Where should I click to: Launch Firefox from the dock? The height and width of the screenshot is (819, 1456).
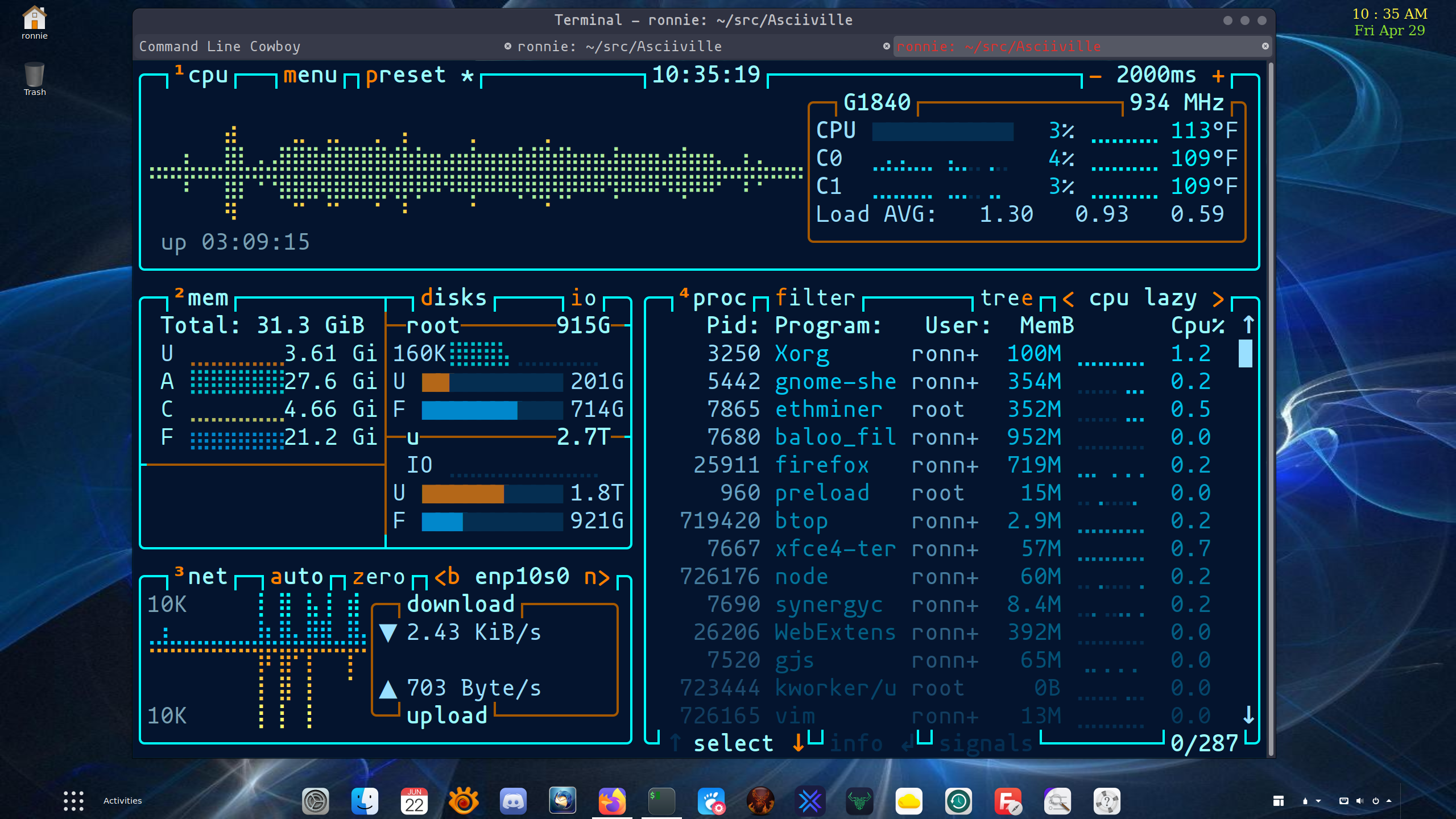[x=612, y=801]
